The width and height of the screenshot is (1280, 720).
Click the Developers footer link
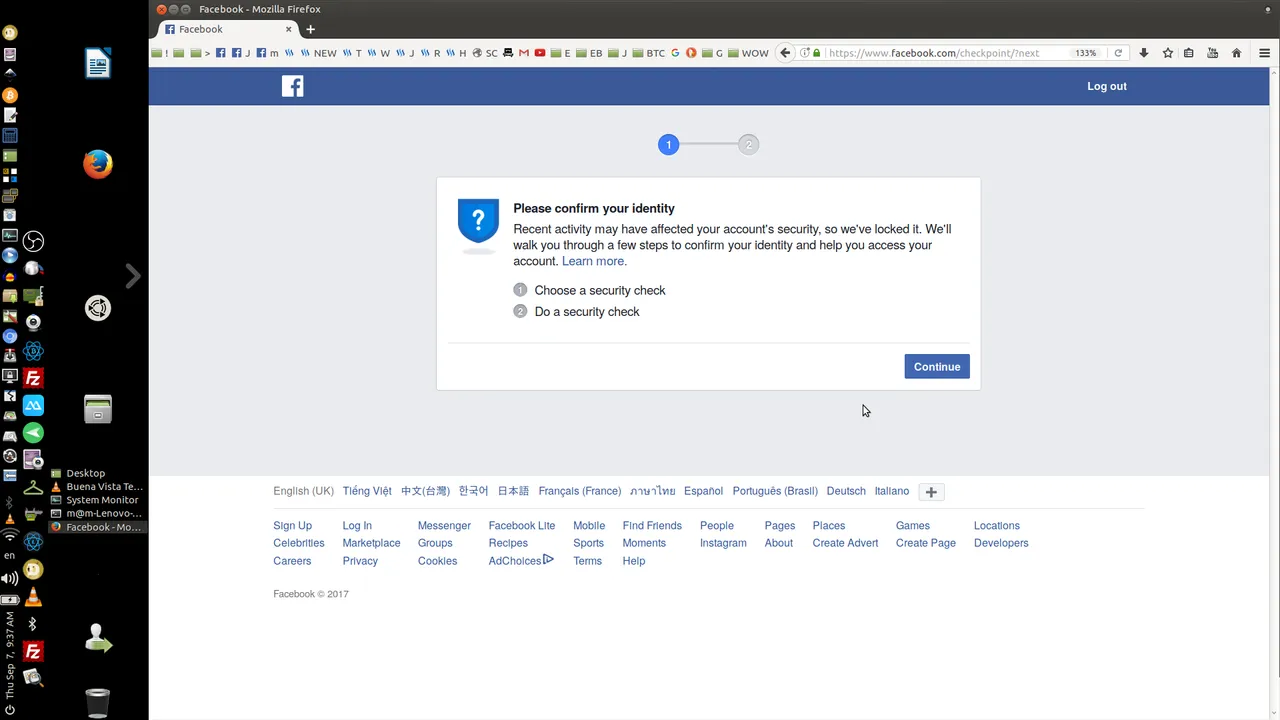(x=1001, y=543)
